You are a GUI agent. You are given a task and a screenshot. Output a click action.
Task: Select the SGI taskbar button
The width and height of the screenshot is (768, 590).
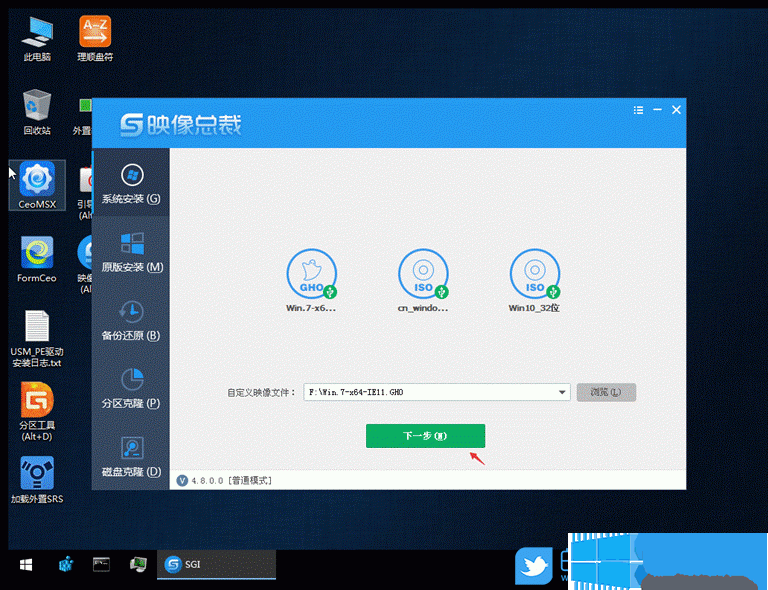tap(216, 565)
